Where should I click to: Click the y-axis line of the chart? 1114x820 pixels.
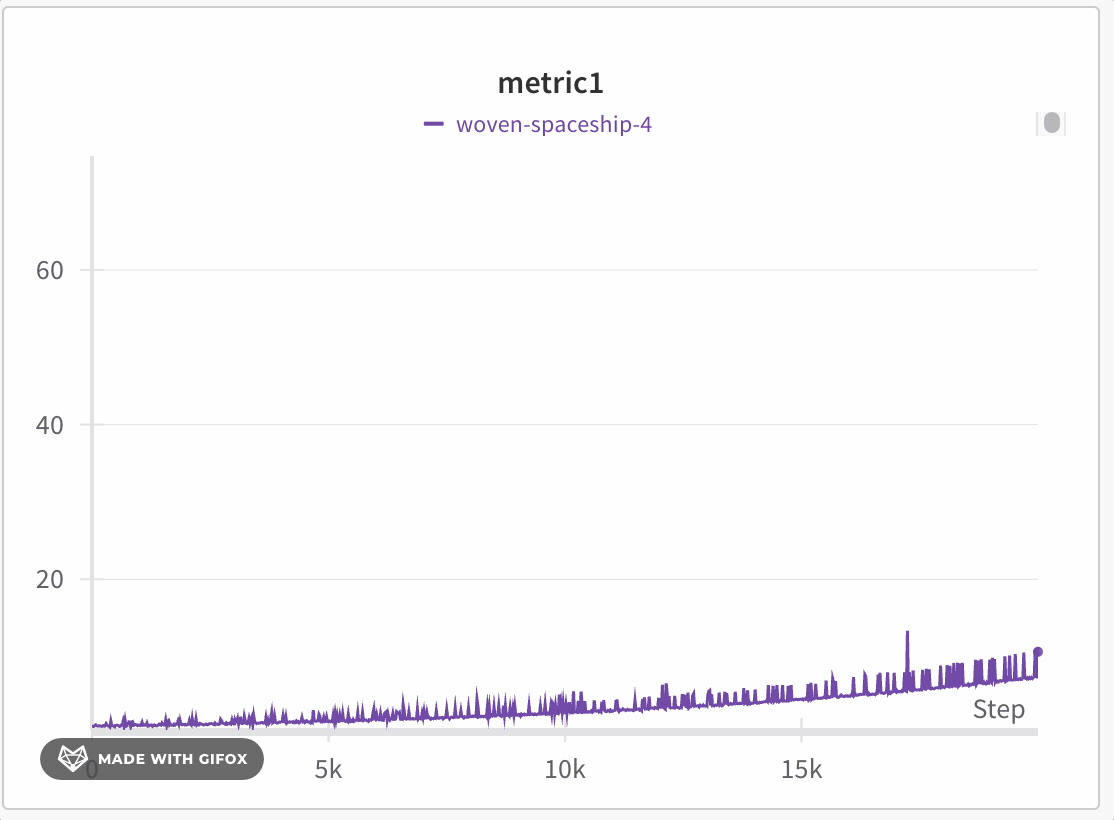pyautogui.click(x=92, y=450)
